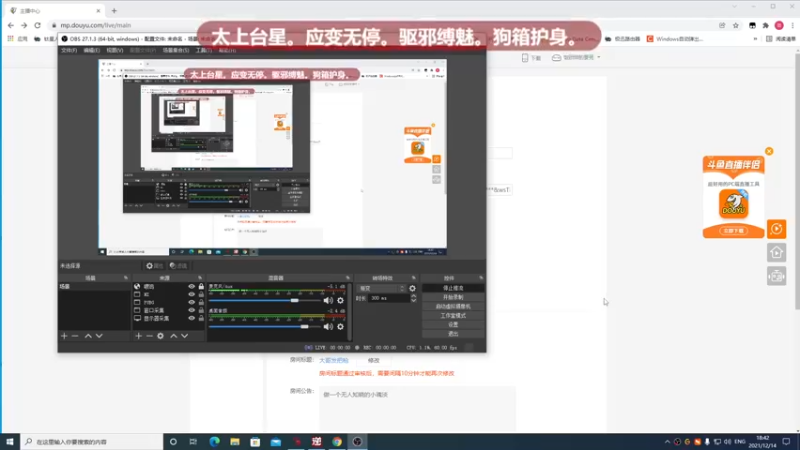Screen dimensions: 800x450
Task: Open the 编辑(E) menu in OBS
Action: (x=92, y=51)
